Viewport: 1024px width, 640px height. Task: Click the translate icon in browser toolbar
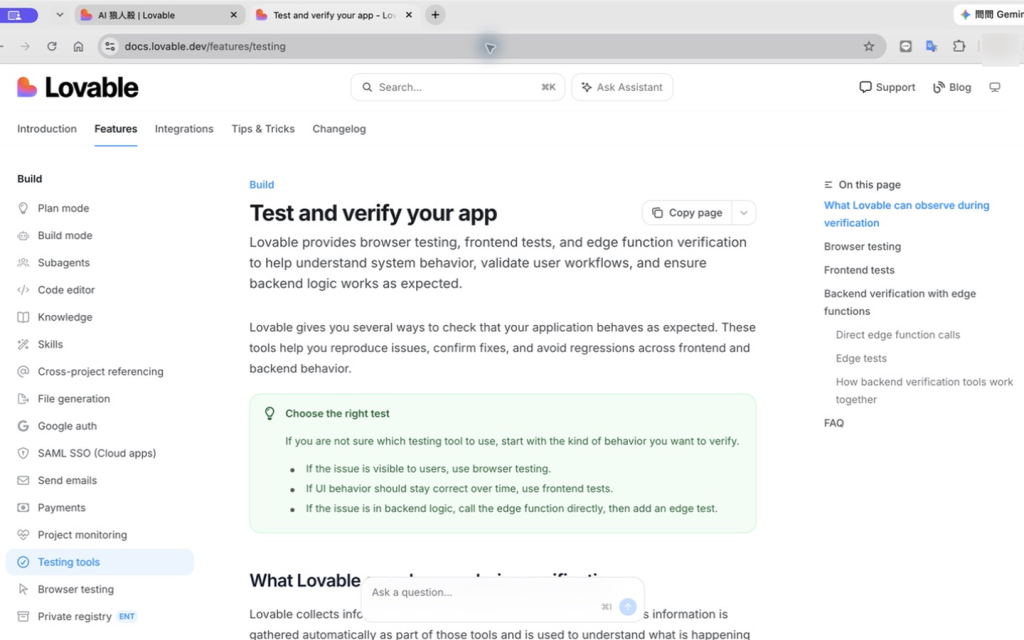932,46
